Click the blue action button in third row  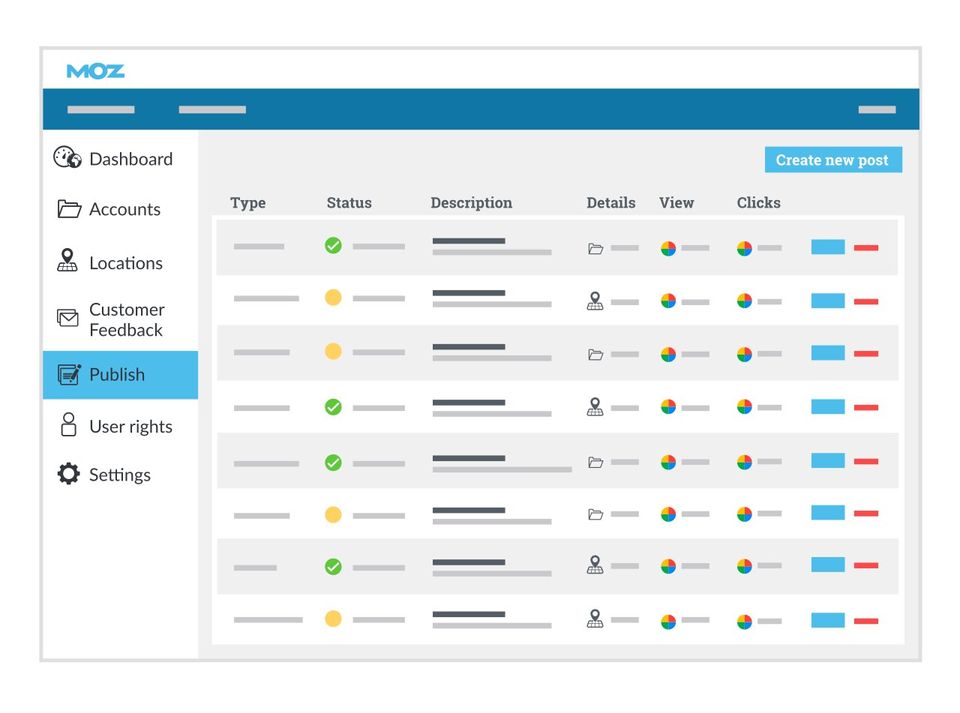(828, 353)
